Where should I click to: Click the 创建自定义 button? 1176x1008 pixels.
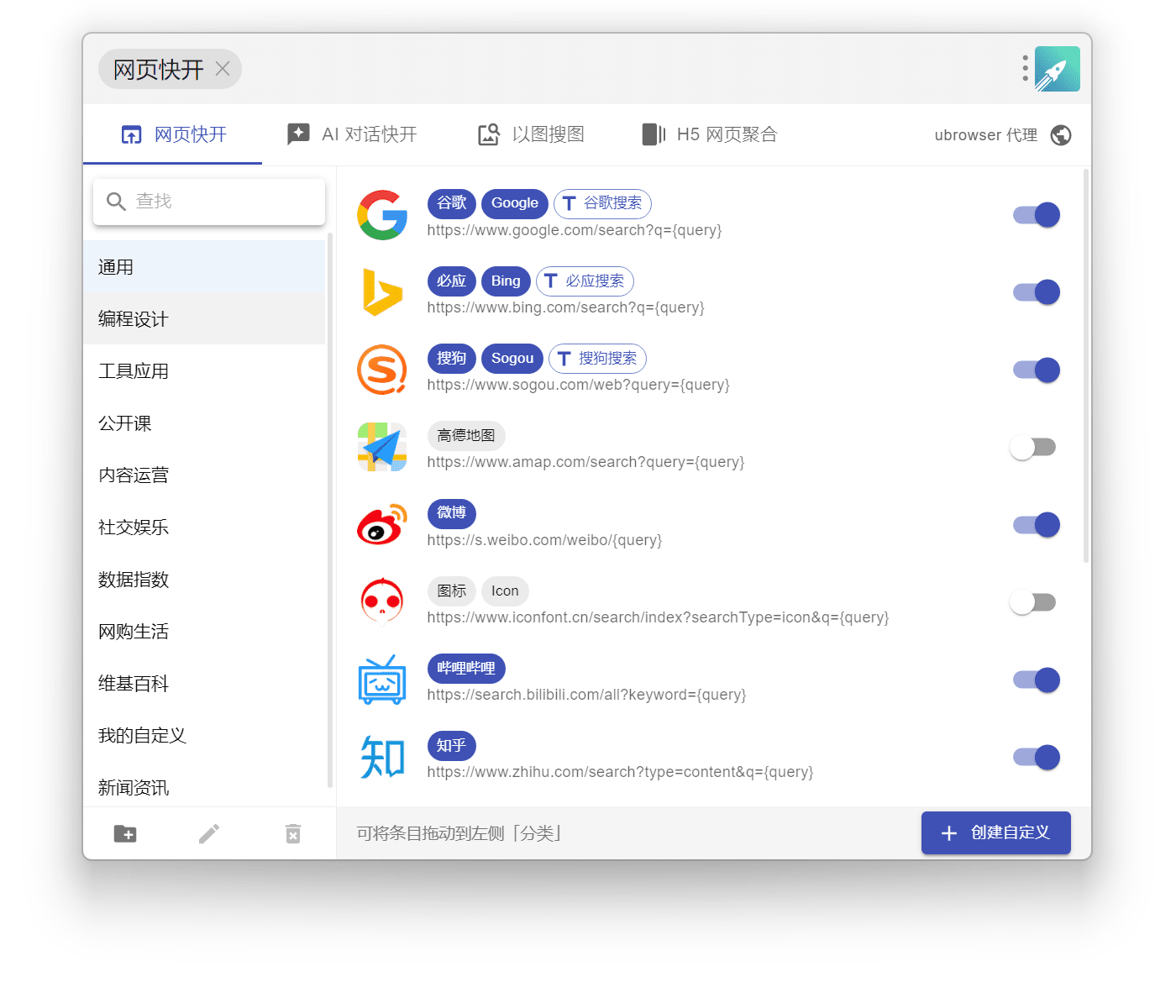pos(996,832)
